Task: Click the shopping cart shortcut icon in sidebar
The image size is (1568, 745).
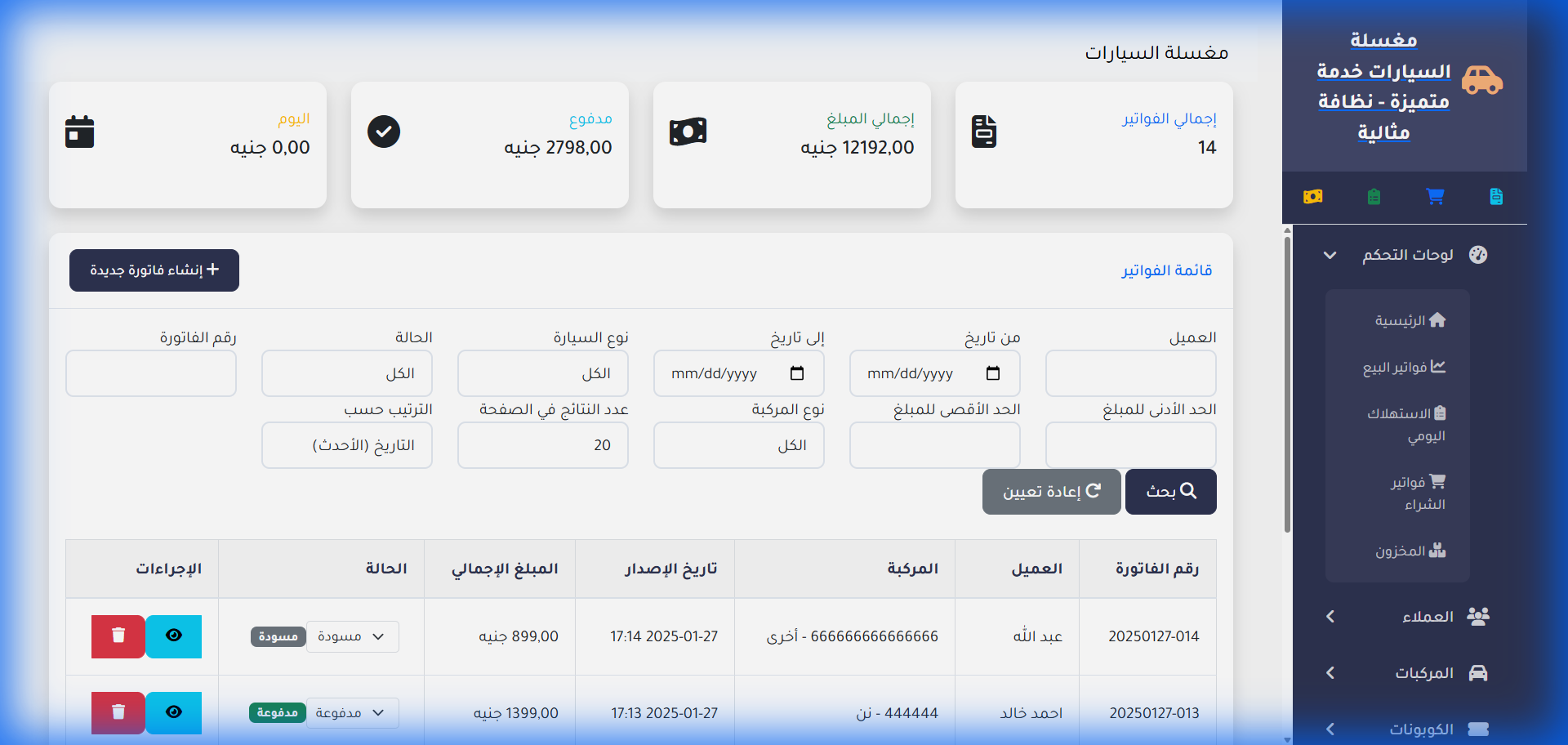Action: tap(1435, 196)
